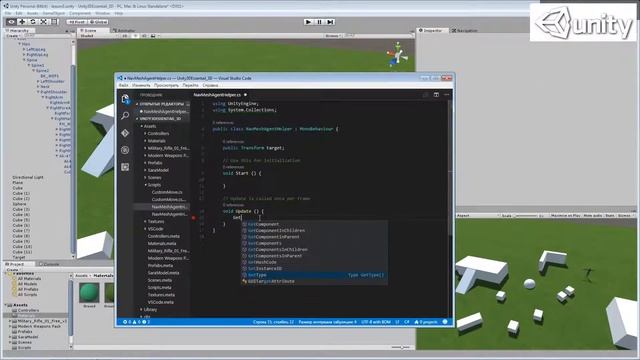The width and height of the screenshot is (640, 360).
Task: Toggle Maximize on Play in Game view
Action: [566, 216]
